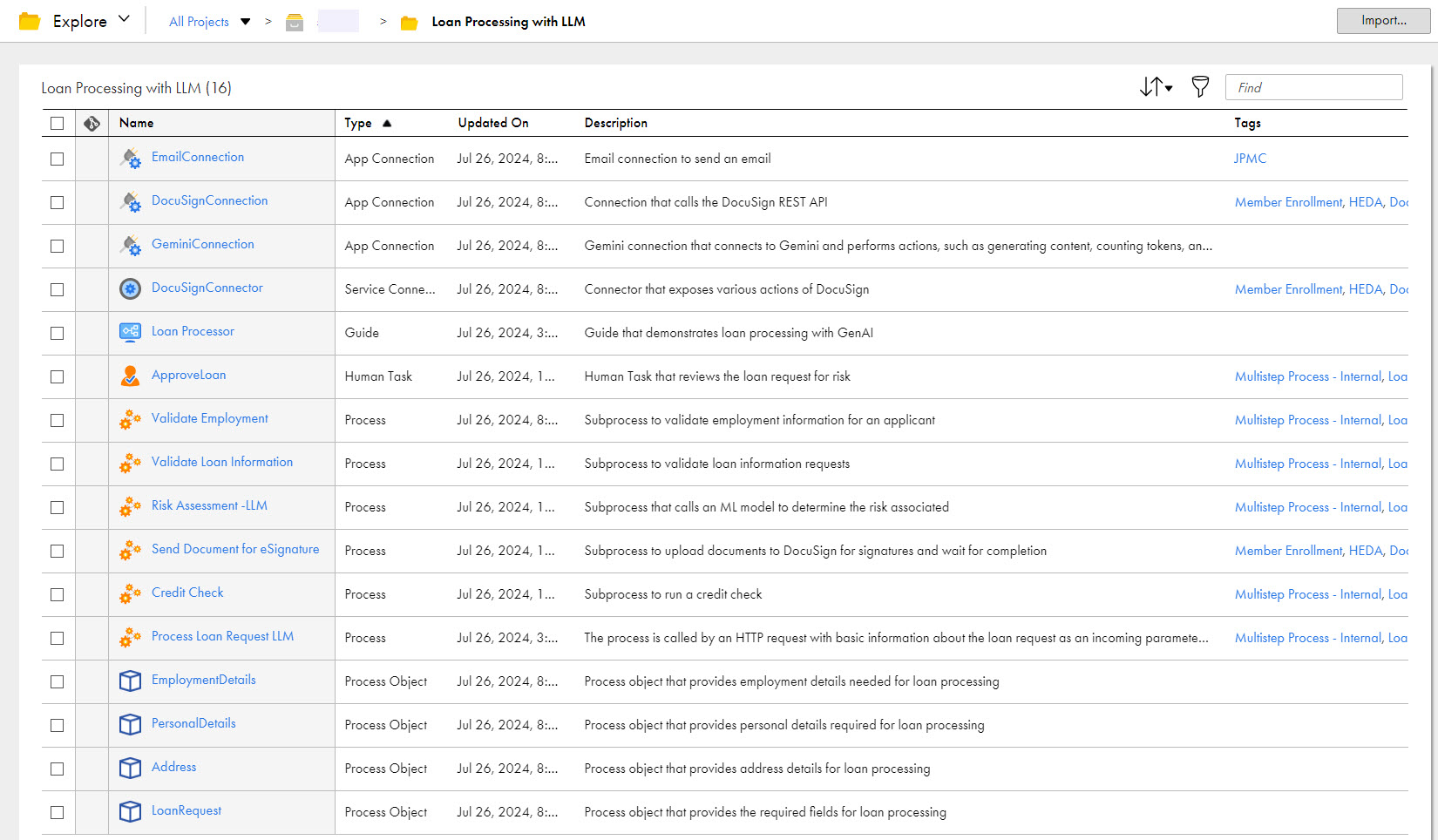
Task: Toggle the select-all checkbox in header
Action: 58,124
